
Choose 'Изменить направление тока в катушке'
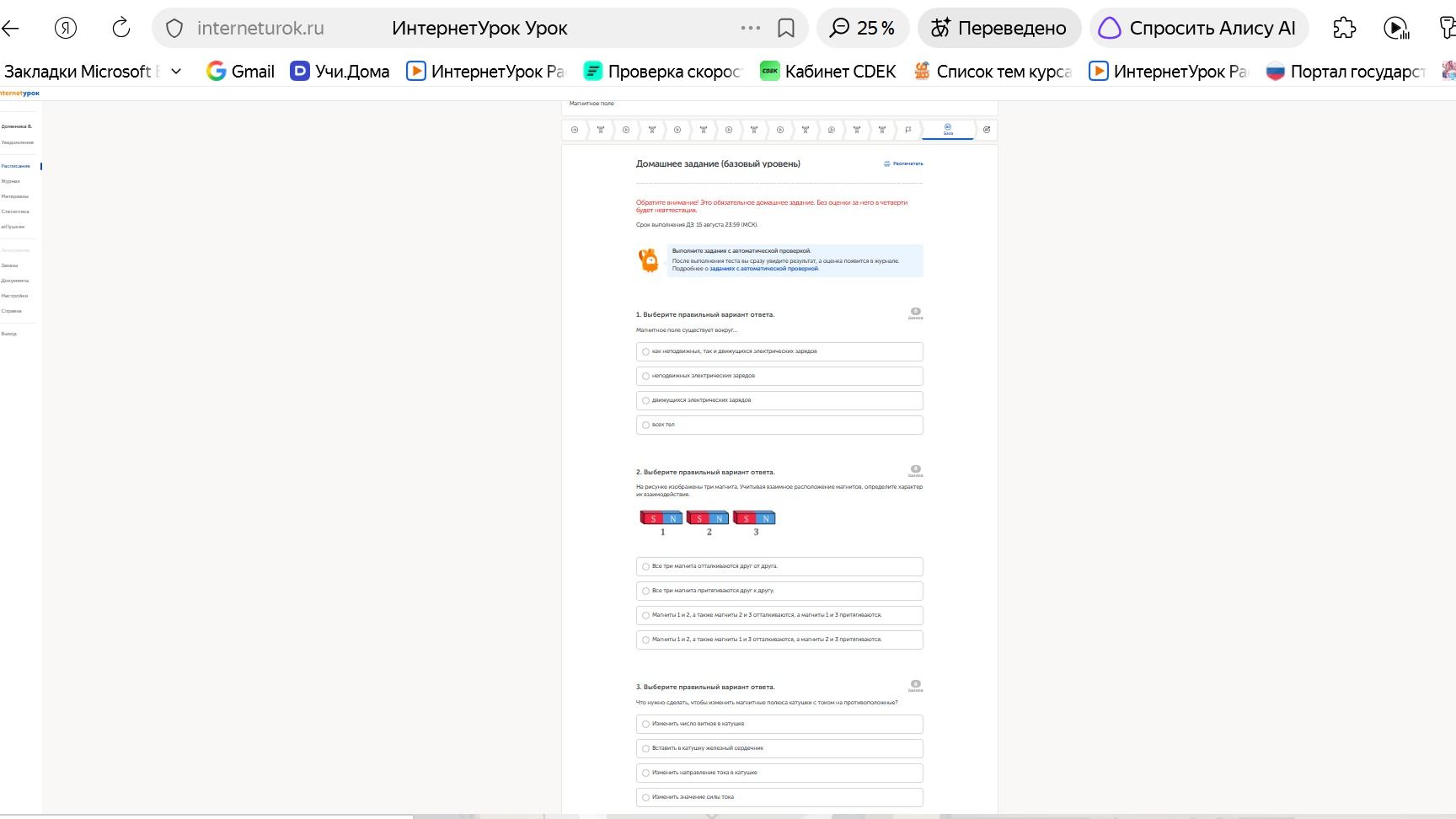point(779,773)
